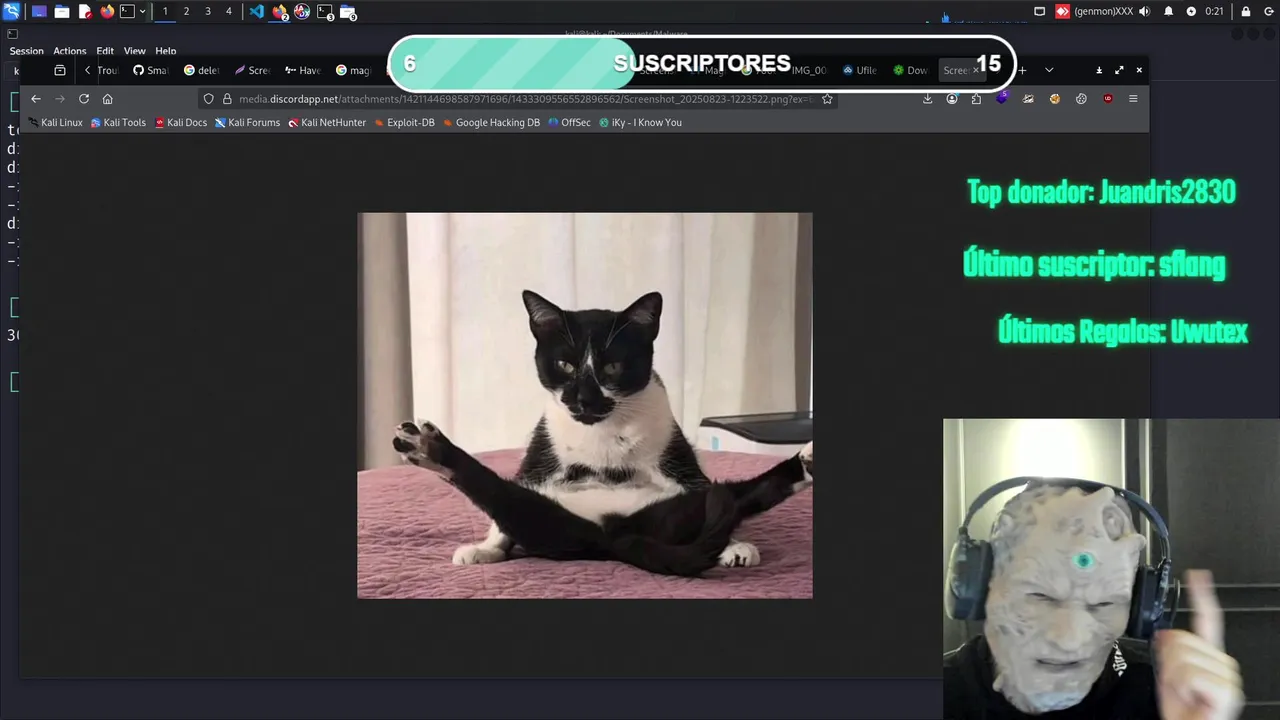Switch to the GitHub 'Sma' tab
The height and width of the screenshot is (720, 1280).
pyautogui.click(x=151, y=70)
